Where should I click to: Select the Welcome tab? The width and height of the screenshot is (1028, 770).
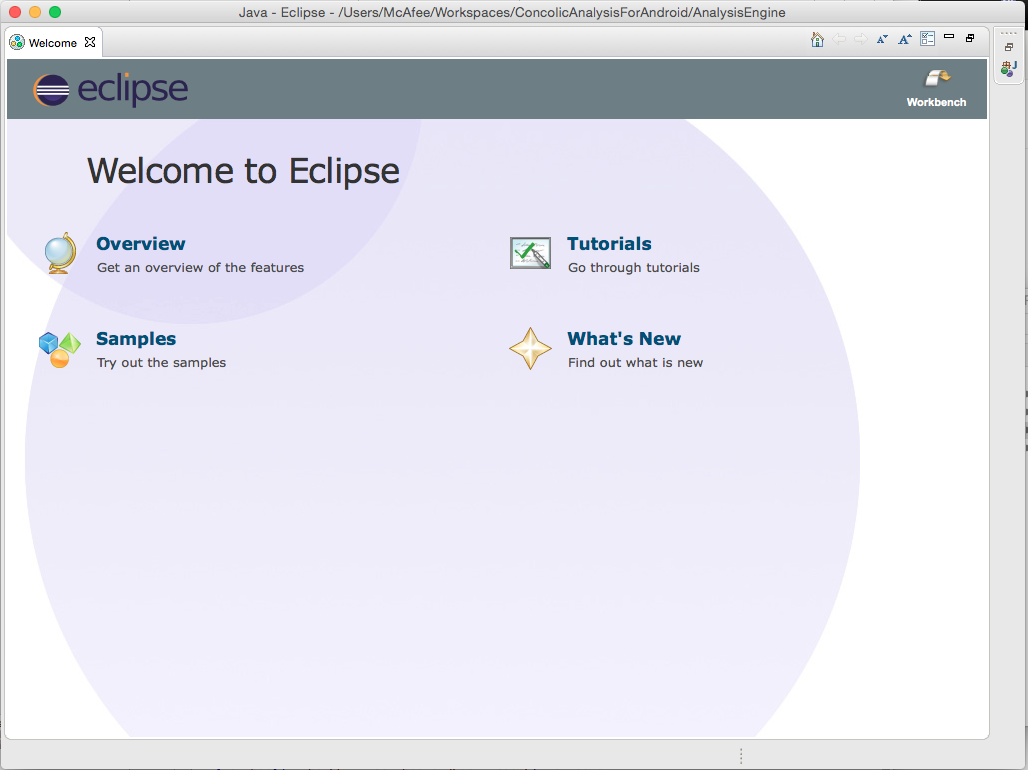click(52, 43)
